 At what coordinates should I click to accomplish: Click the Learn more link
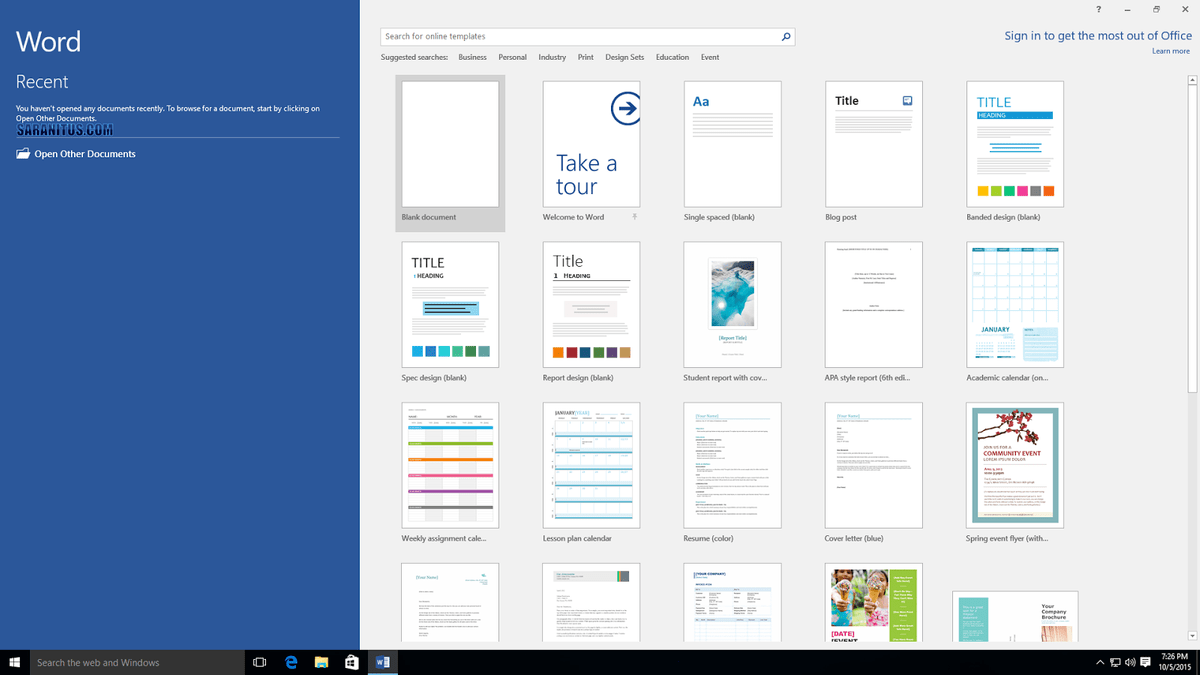tap(1171, 51)
